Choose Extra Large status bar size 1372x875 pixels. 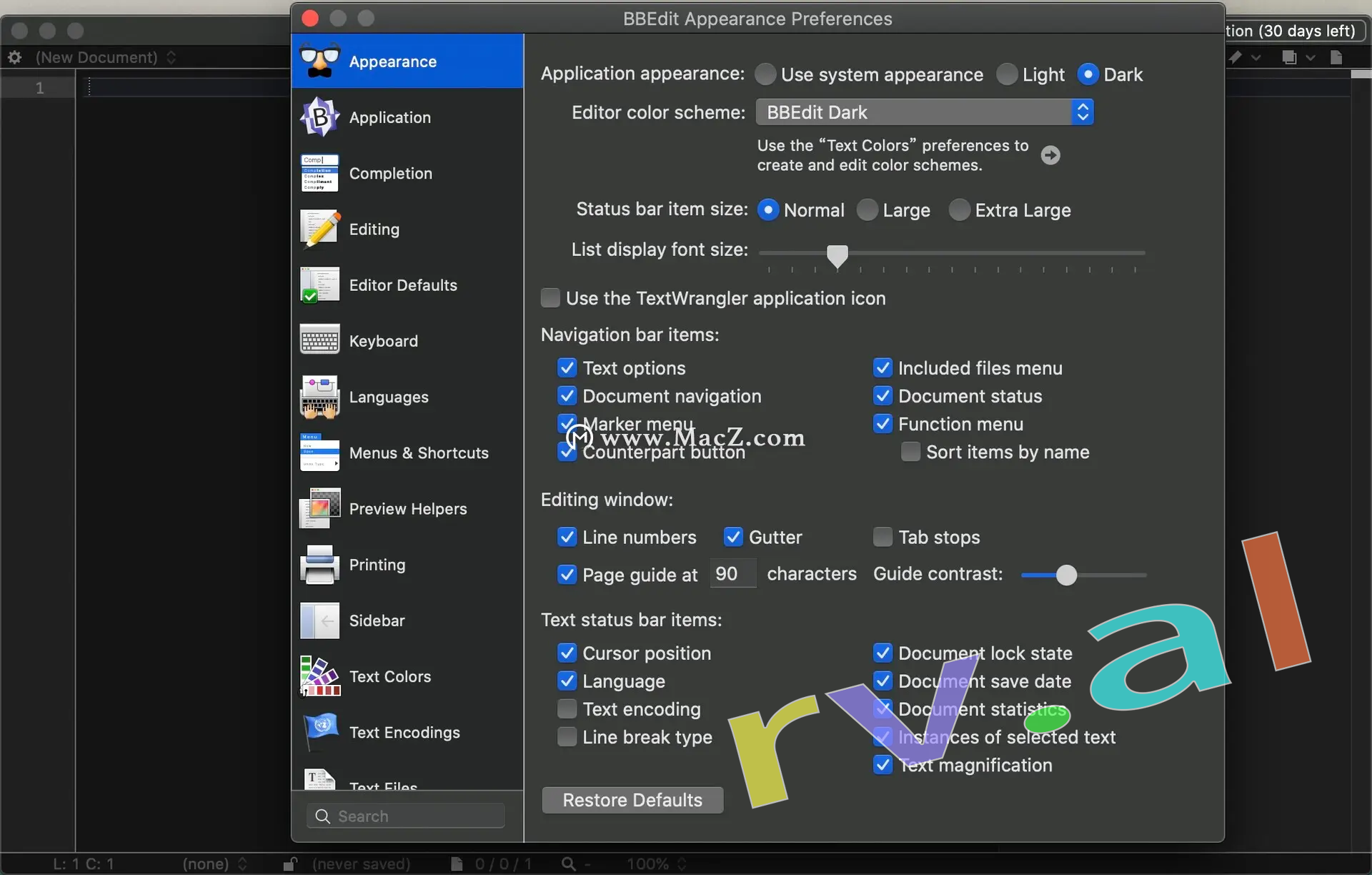960,210
